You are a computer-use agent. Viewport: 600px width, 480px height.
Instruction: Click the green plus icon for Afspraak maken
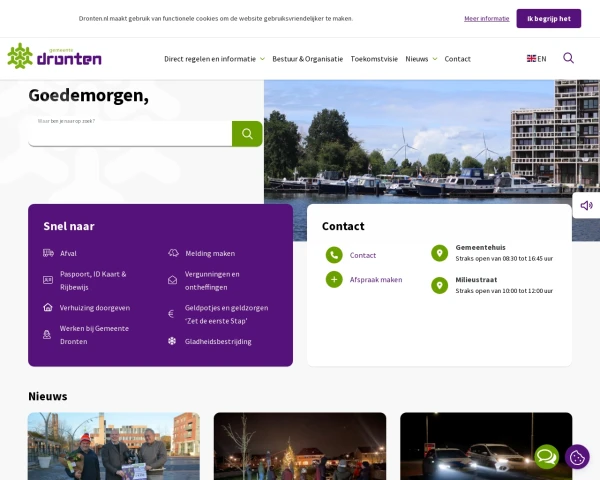tap(334, 279)
